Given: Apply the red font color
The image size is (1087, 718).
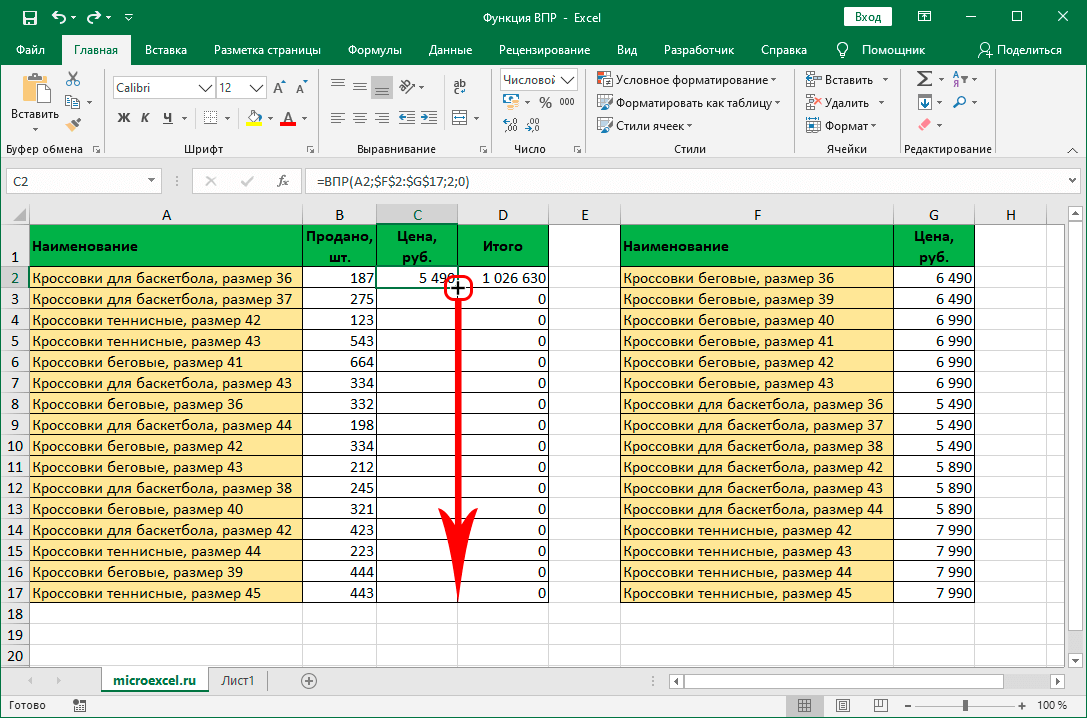Looking at the screenshot, I should pyautogui.click(x=288, y=119).
